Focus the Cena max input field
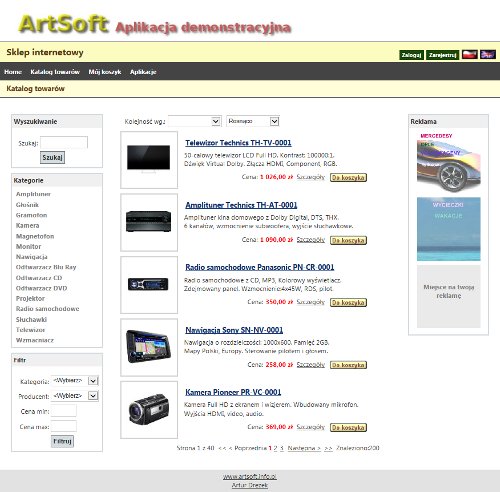This screenshot has height=492, width=500. [64, 426]
